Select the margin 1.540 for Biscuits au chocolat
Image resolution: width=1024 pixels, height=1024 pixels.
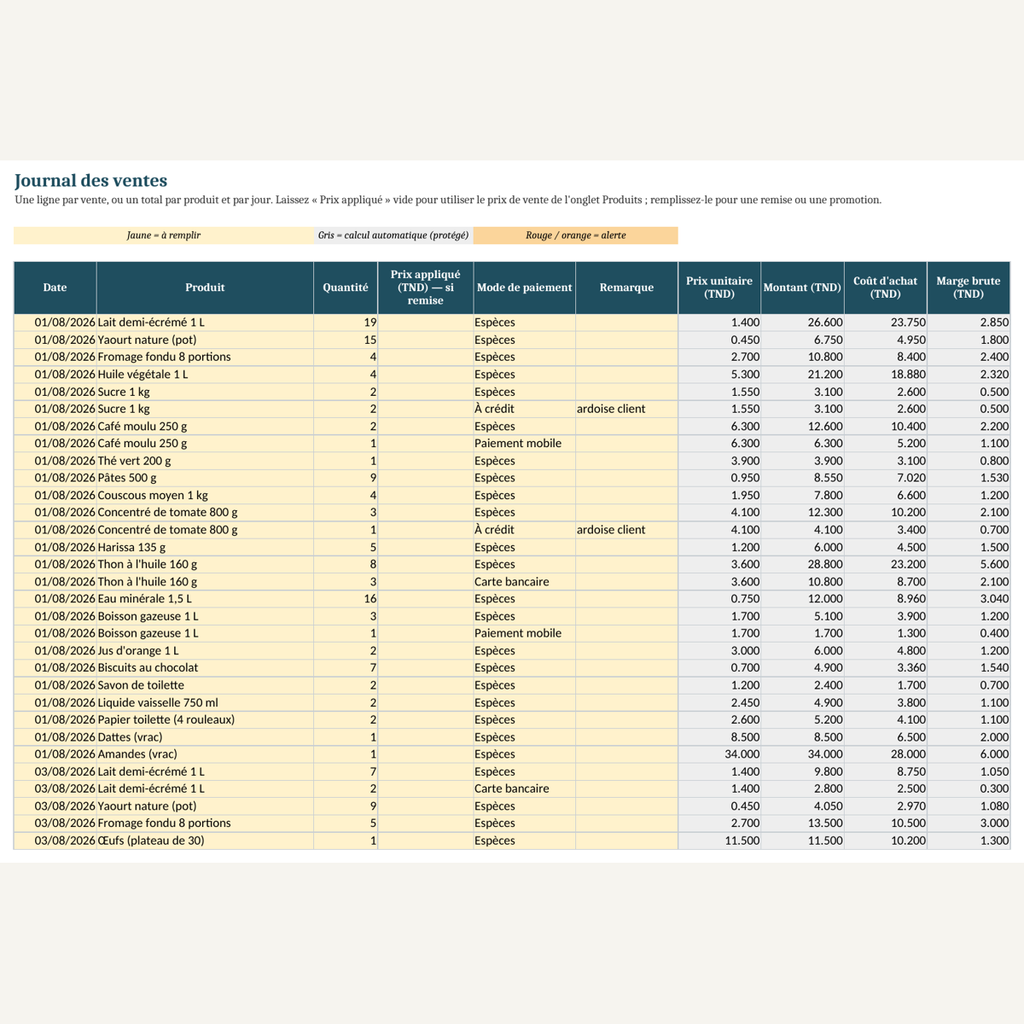pyautogui.click(x=968, y=667)
